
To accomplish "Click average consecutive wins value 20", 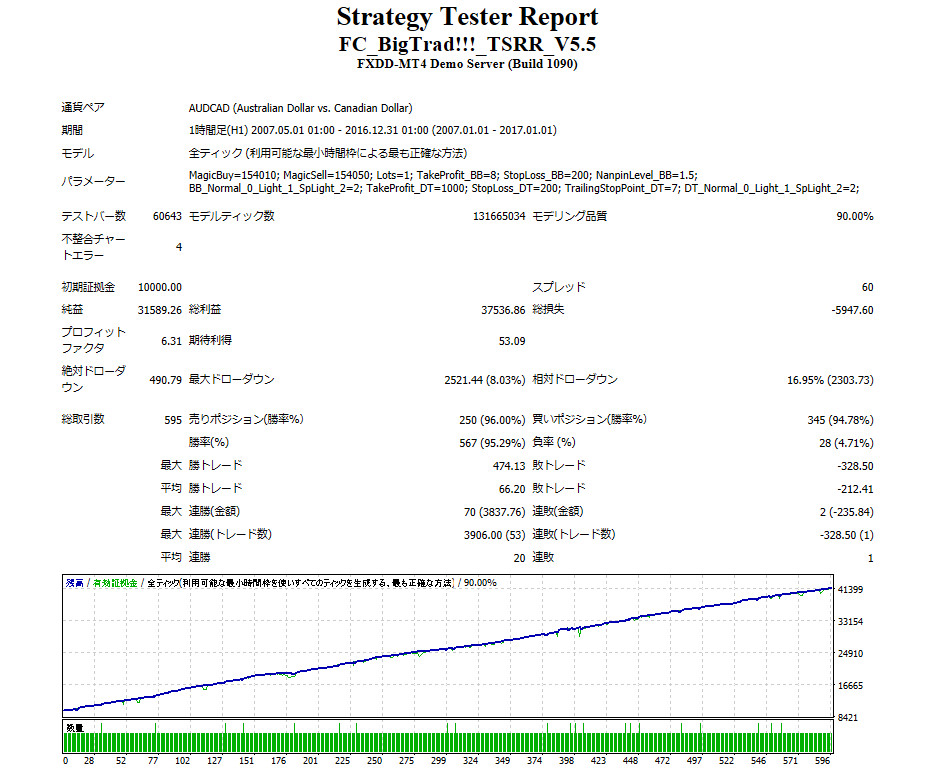I will 520,558.
